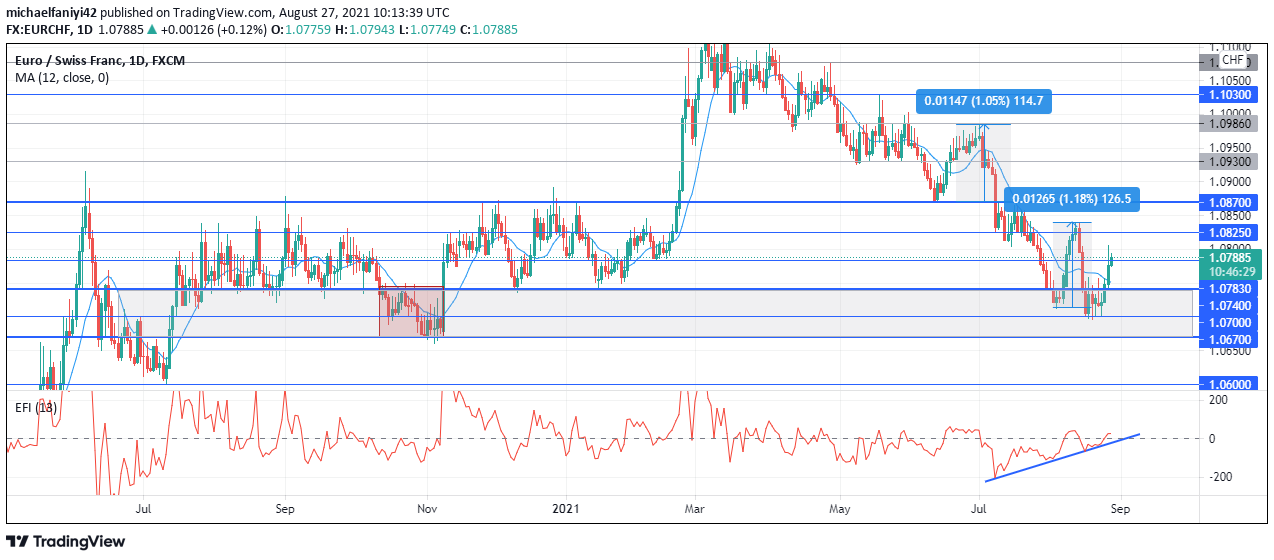Screen dimensions: 1274x560
Task: Select the 'EFI (13)' indicator label
Action: pos(35,407)
